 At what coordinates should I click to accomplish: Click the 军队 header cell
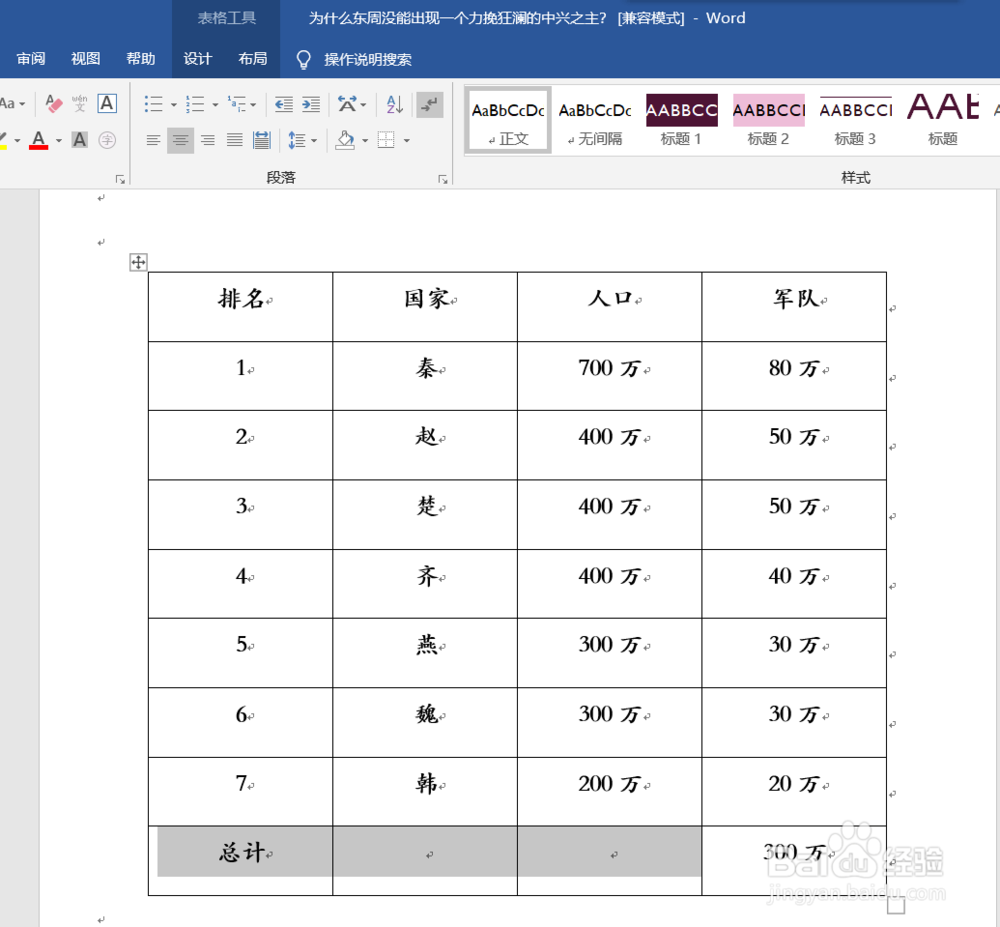tap(794, 307)
